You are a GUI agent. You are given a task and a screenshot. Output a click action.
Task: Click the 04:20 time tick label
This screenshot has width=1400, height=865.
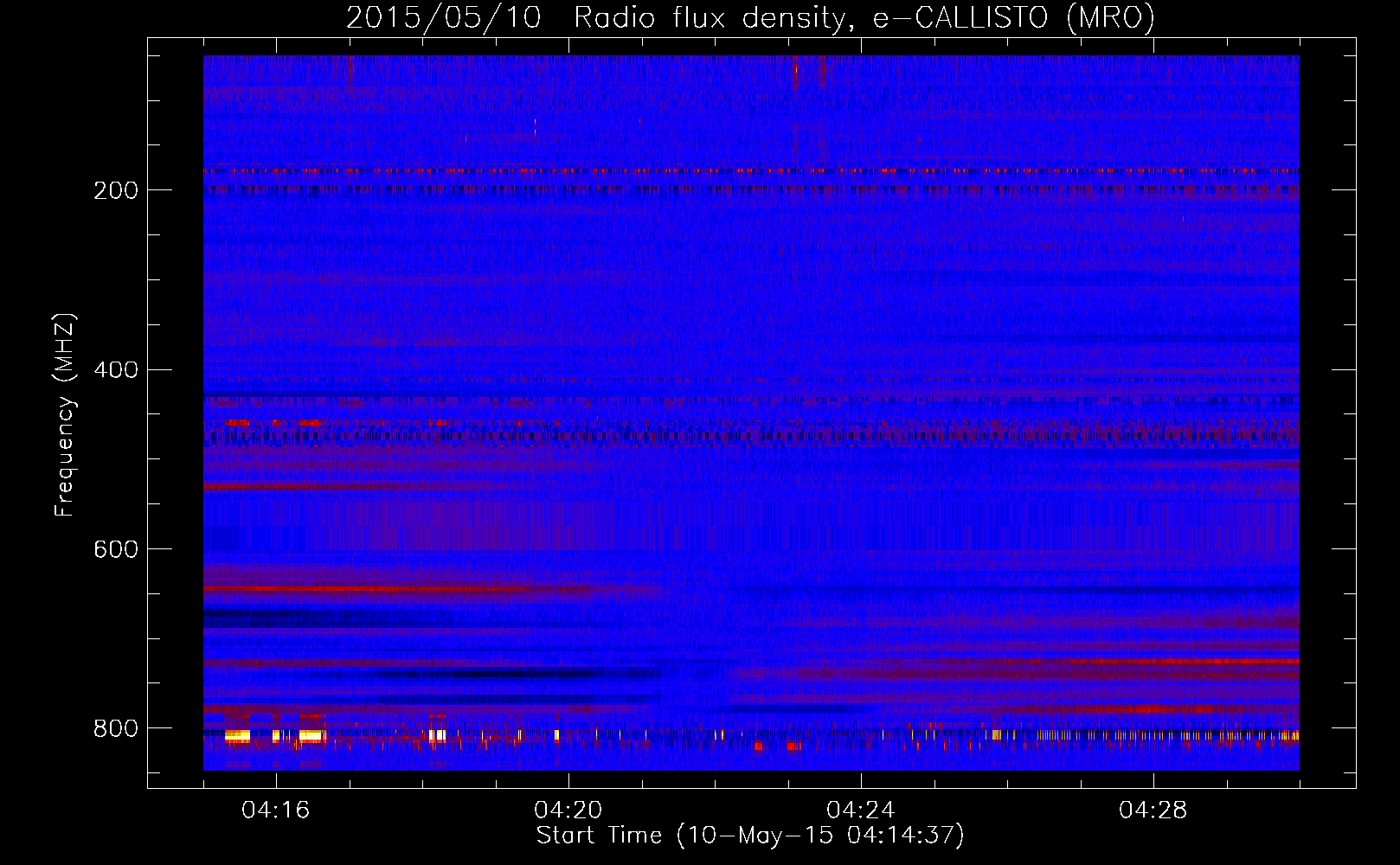click(568, 811)
